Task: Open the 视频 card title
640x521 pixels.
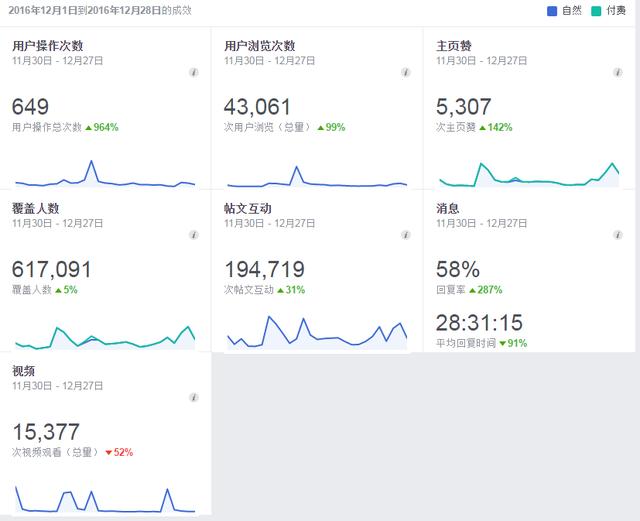Action: coord(24,371)
